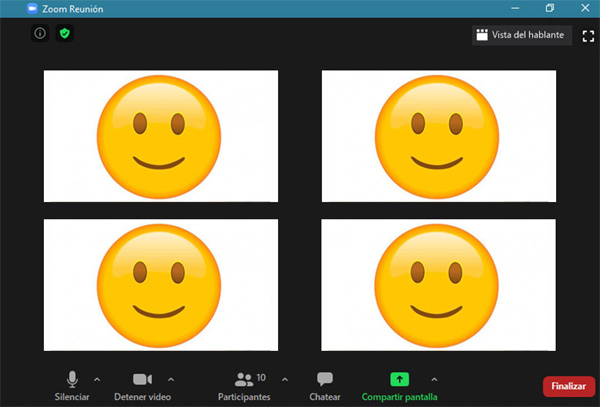
Task: Restore down the Zoom Reunión window
Action: 550,8
